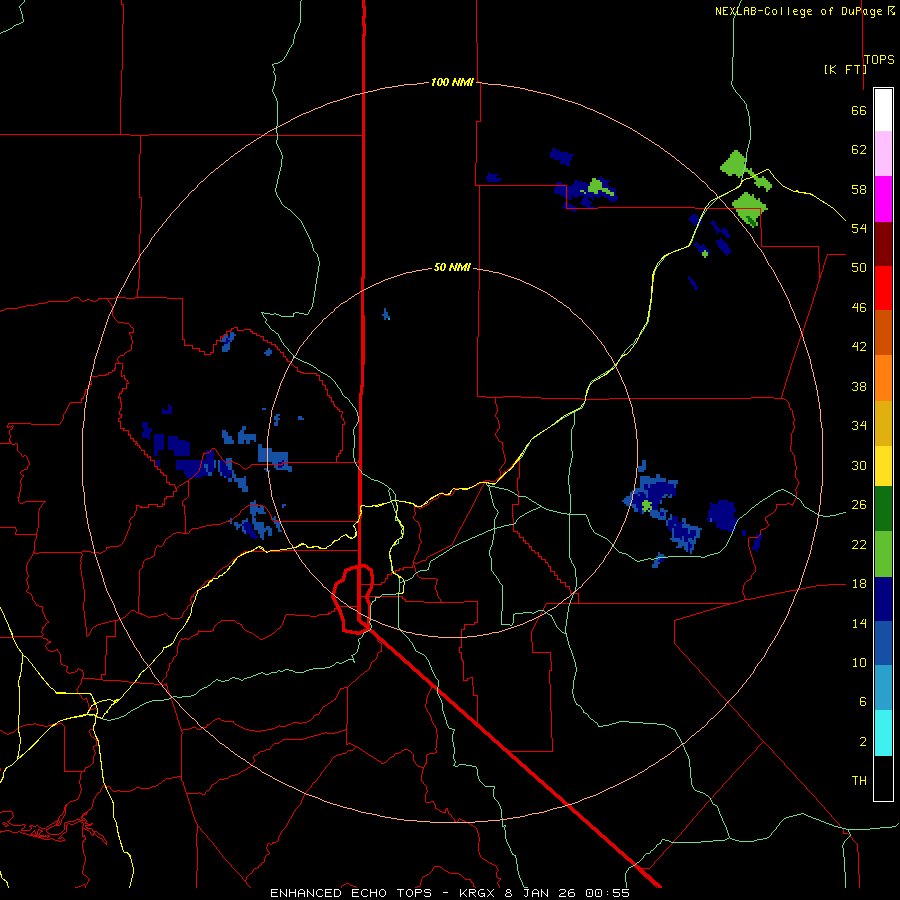Click the dark red 50-54 kft legend swatch
900x900 pixels.
[x=883, y=244]
